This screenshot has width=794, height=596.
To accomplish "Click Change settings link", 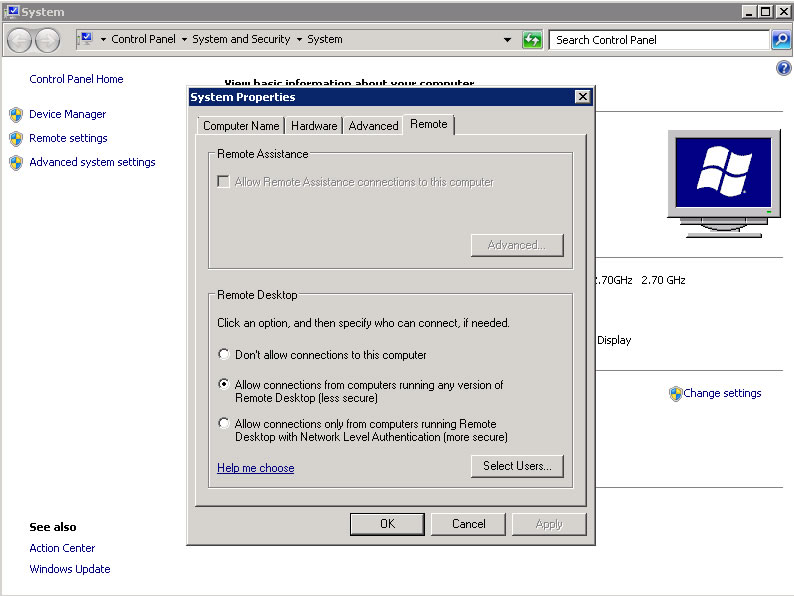I will 722,393.
